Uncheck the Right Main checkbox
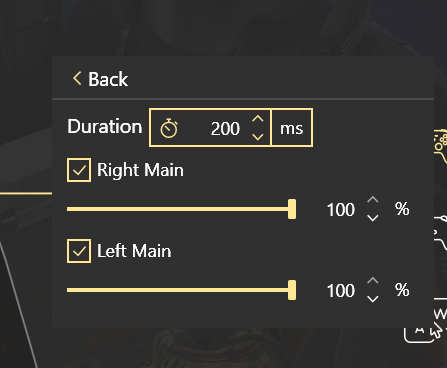447x368 pixels. (79, 170)
